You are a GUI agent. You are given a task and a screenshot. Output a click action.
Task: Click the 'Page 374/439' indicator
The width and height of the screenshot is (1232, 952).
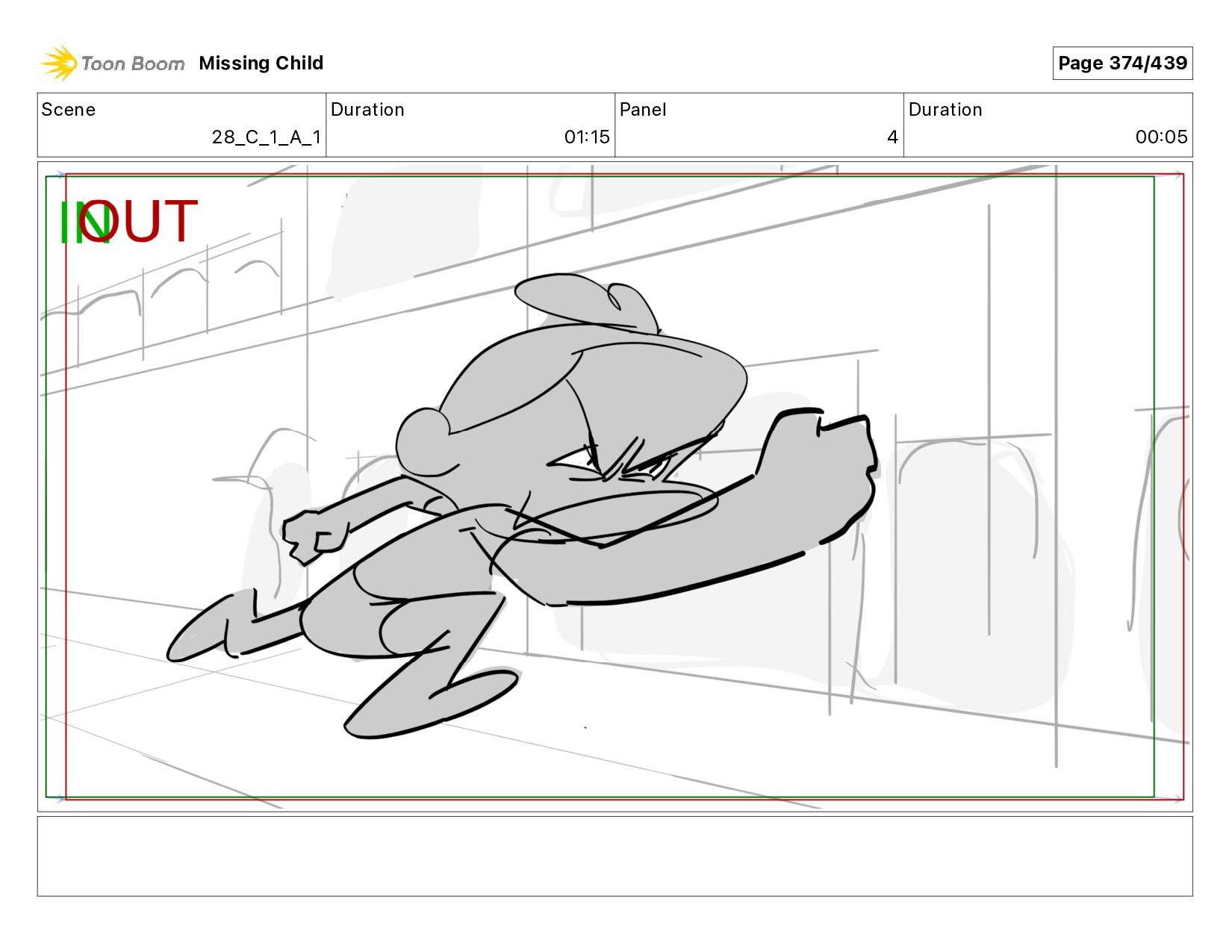1122,63
